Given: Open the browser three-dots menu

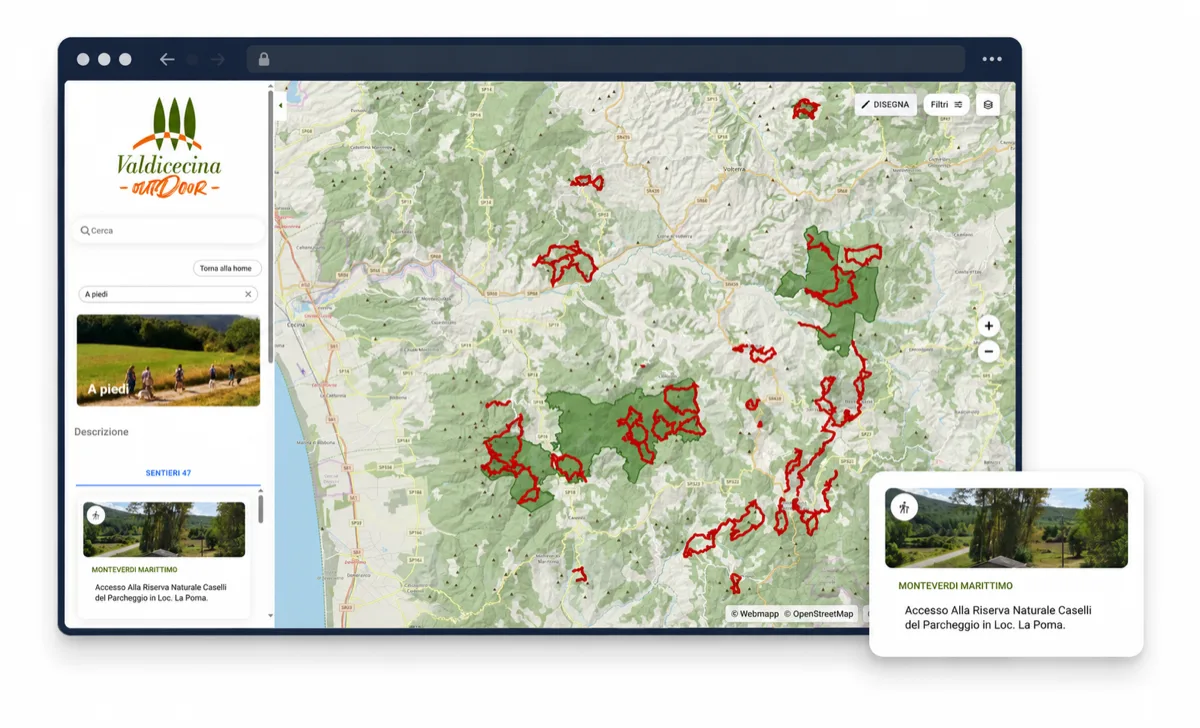Looking at the screenshot, I should tap(992, 59).
